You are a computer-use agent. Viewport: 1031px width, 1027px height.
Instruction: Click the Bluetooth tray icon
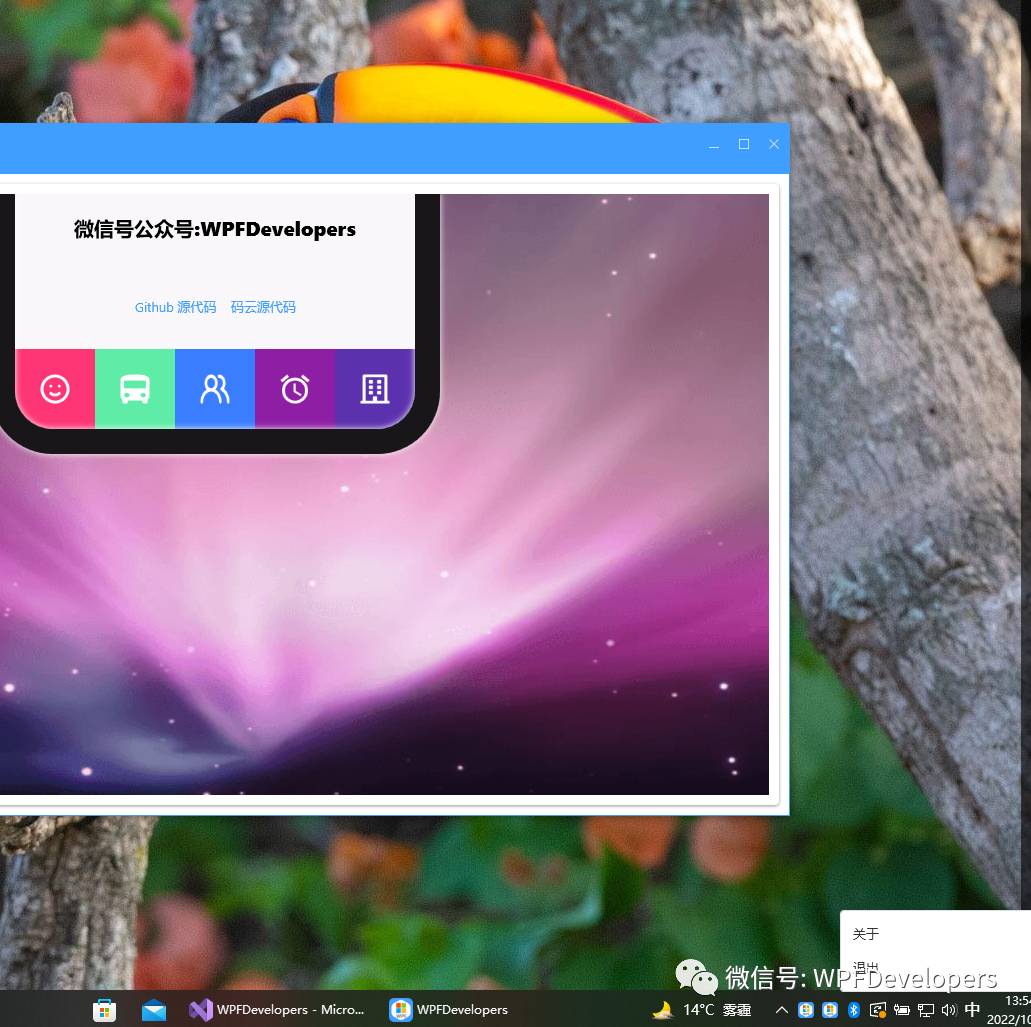pyautogui.click(x=854, y=1010)
